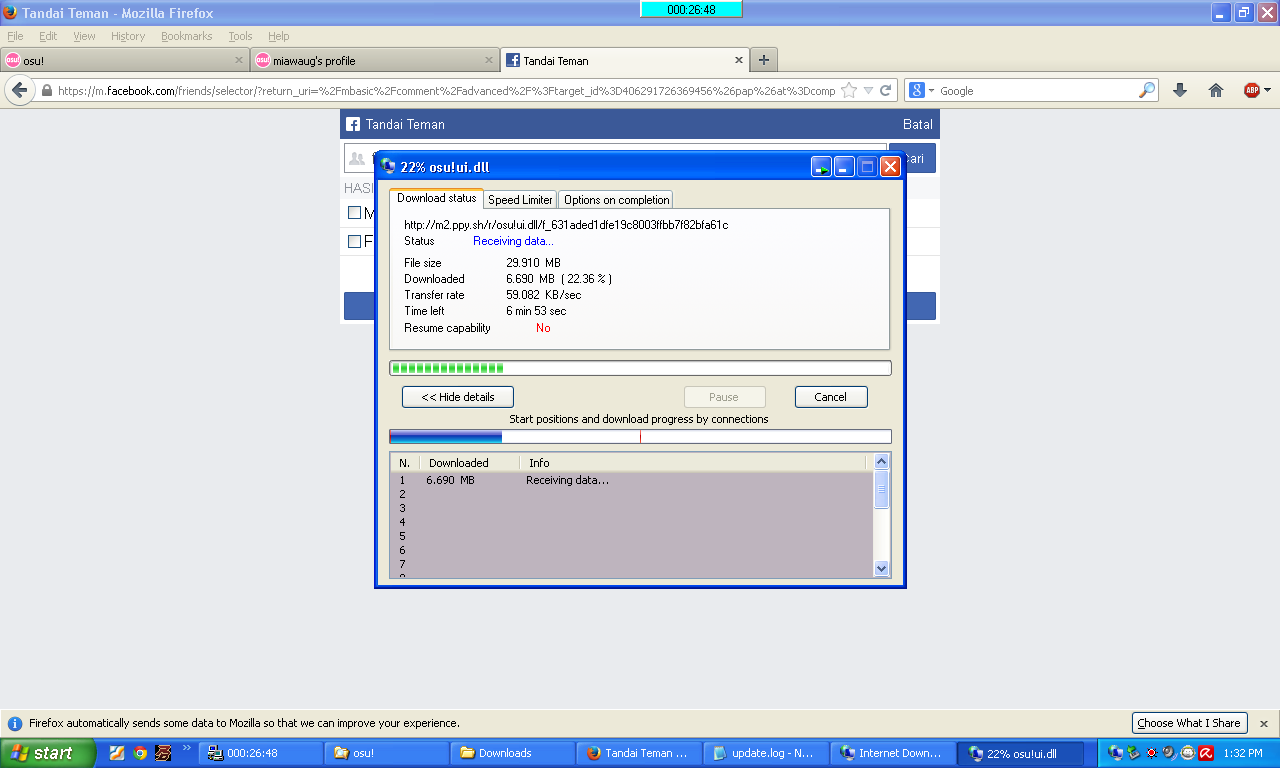Image resolution: width=1280 pixels, height=768 pixels.
Task: Open the Edit menu
Action: coord(48,36)
